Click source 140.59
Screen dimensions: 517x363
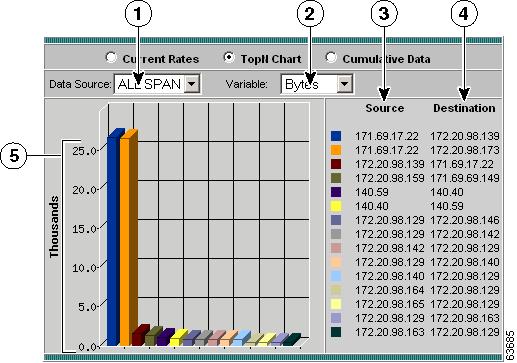(x=372, y=192)
